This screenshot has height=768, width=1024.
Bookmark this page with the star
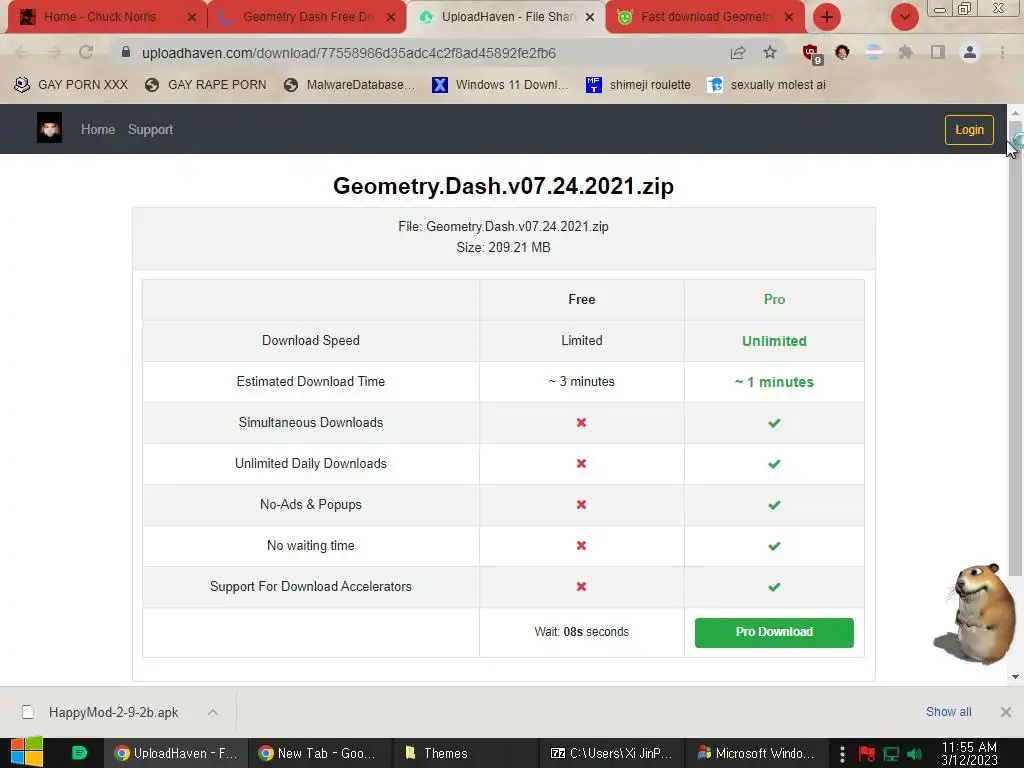coord(770,52)
